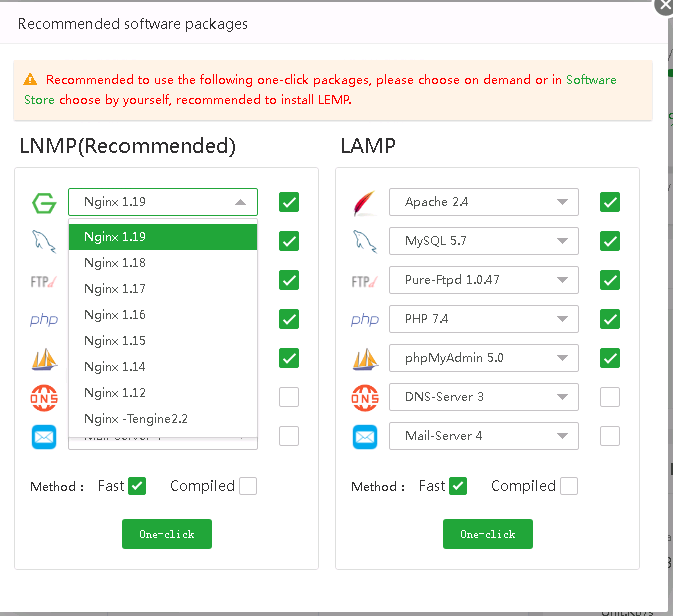Image resolution: width=673 pixels, height=616 pixels.
Task: Choose Nginx 1.17 from the list
Action: 163,289
